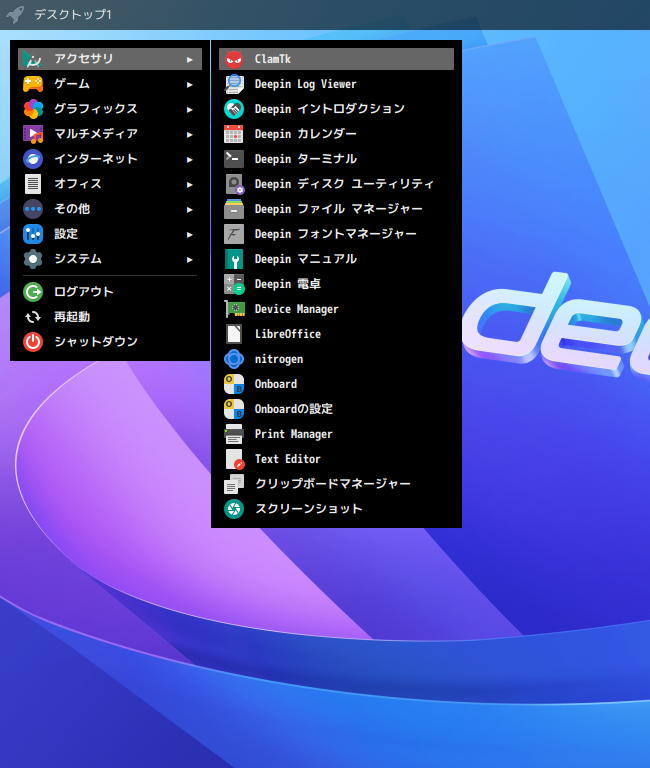Image resolution: width=650 pixels, height=768 pixels.
Task: Click the スクリーンショット label
Action: pyautogui.click(x=309, y=509)
